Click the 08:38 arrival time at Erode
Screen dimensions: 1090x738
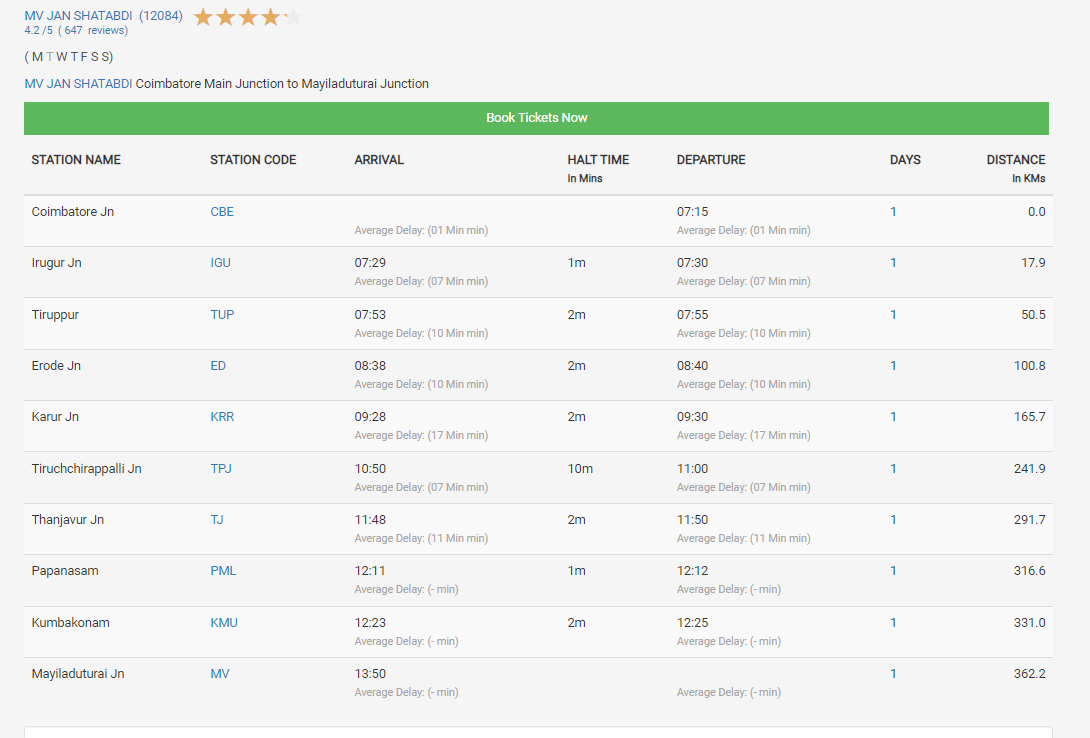[x=370, y=366]
